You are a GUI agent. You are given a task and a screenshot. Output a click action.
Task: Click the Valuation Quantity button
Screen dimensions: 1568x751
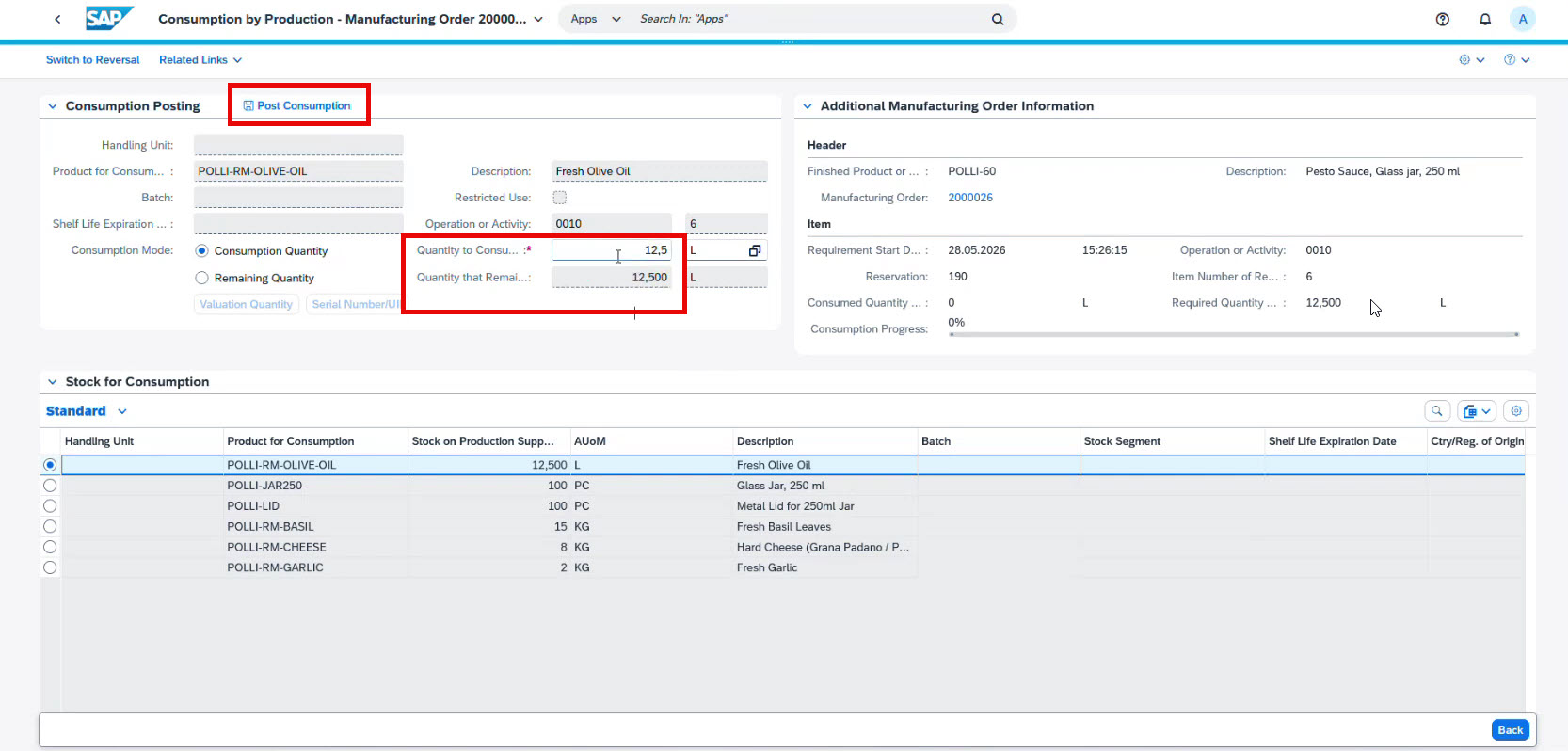click(247, 304)
